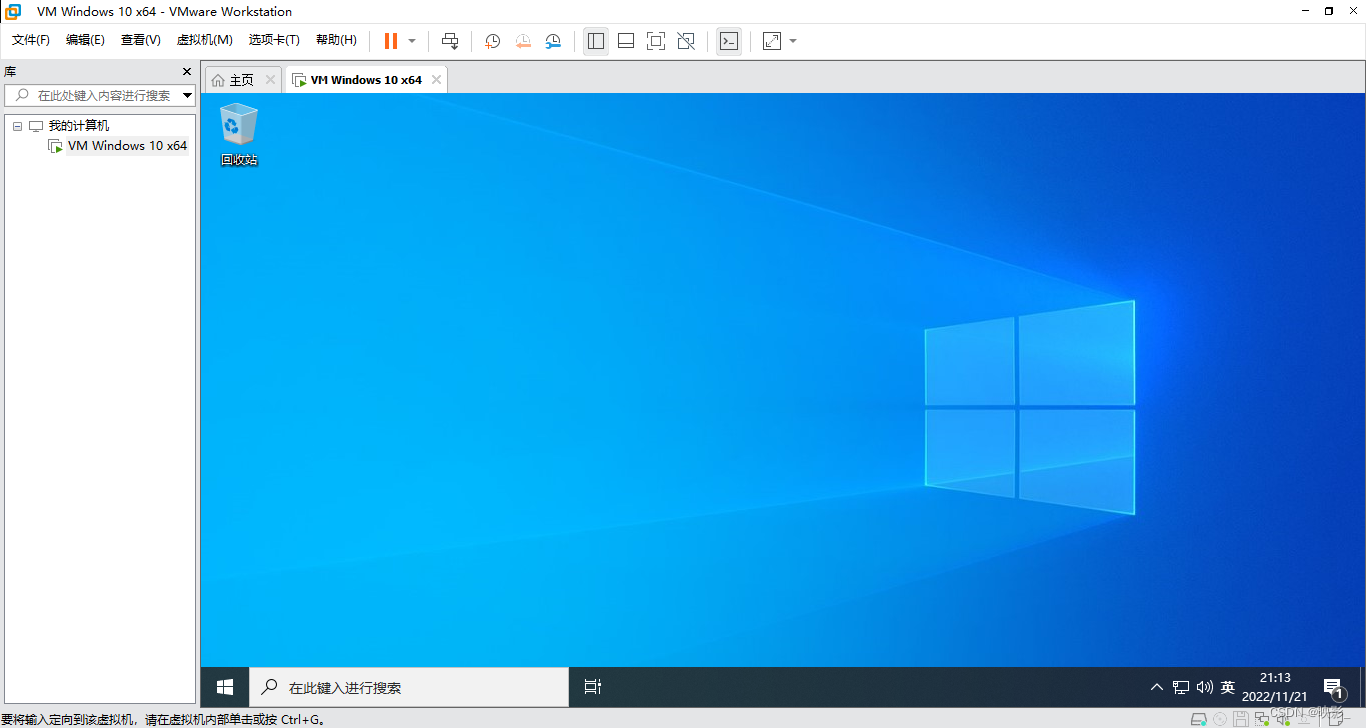Close the VM Windows 10 x64 tab

(436, 80)
